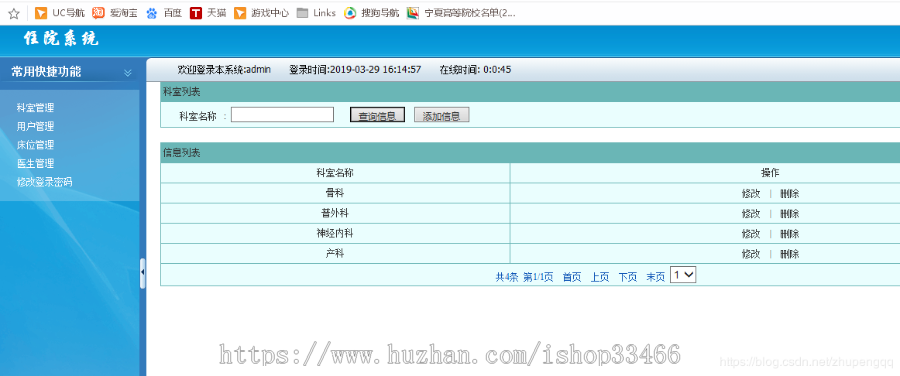Open the Links bookmark folder
The width and height of the screenshot is (900, 376).
(316, 13)
